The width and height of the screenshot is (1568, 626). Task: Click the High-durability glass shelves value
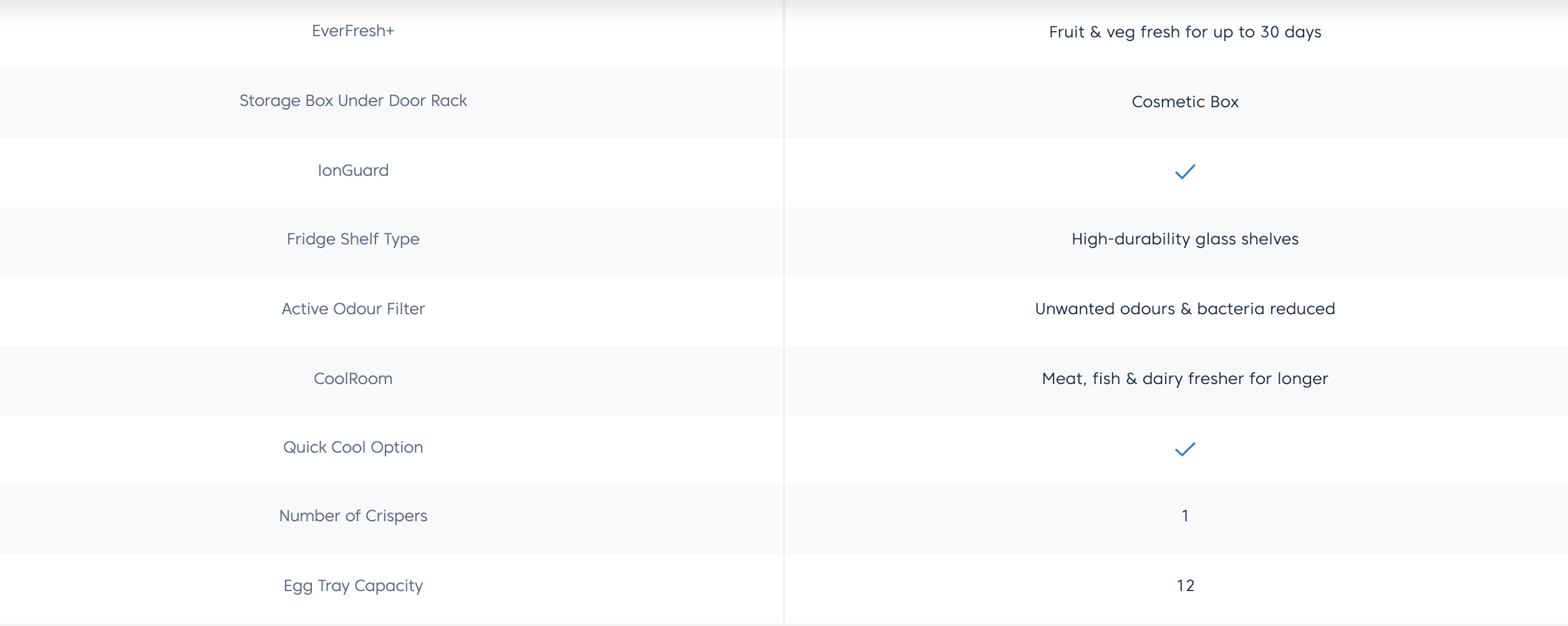(x=1185, y=239)
